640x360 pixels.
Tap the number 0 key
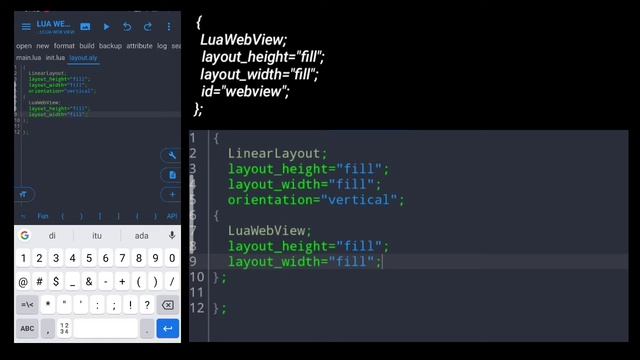[x=172, y=258]
